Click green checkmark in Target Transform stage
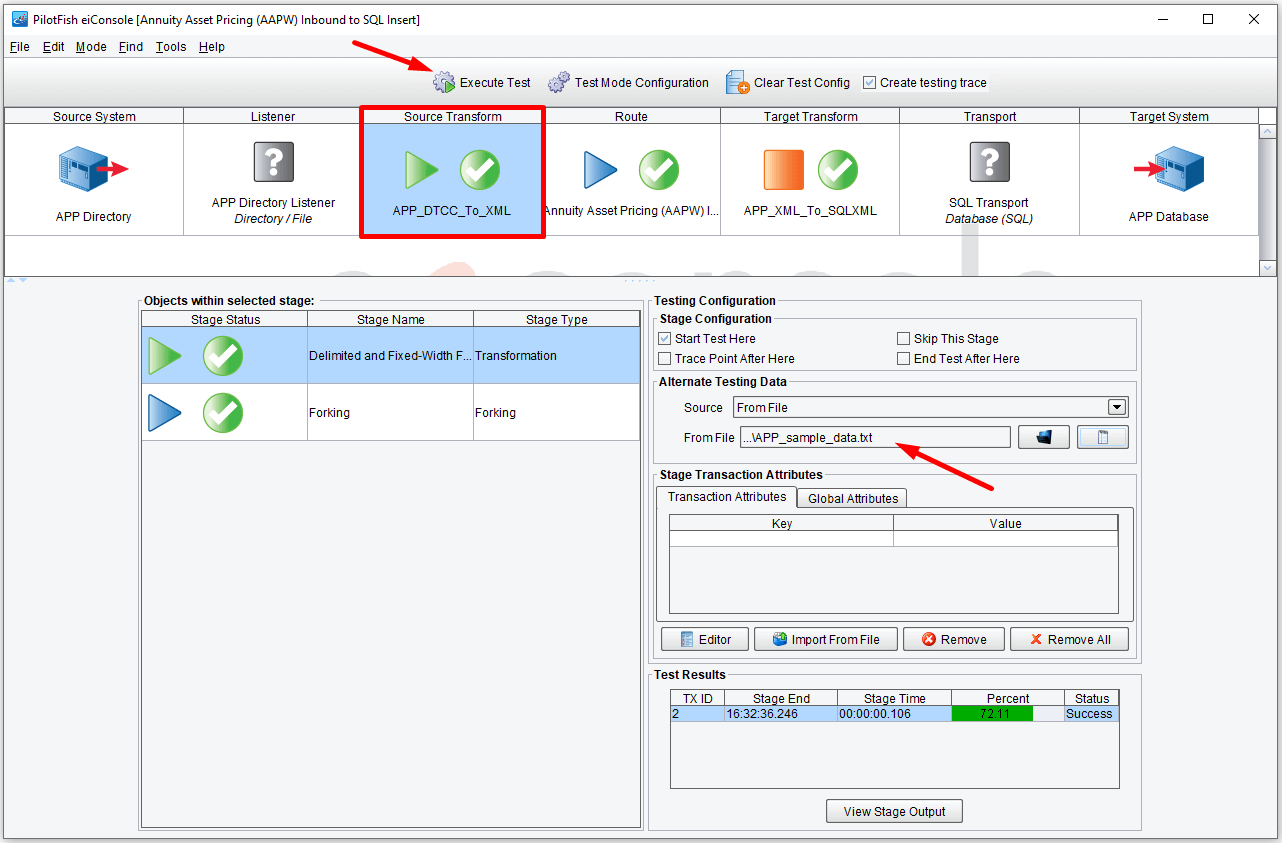The width and height of the screenshot is (1282, 843). click(x=838, y=170)
